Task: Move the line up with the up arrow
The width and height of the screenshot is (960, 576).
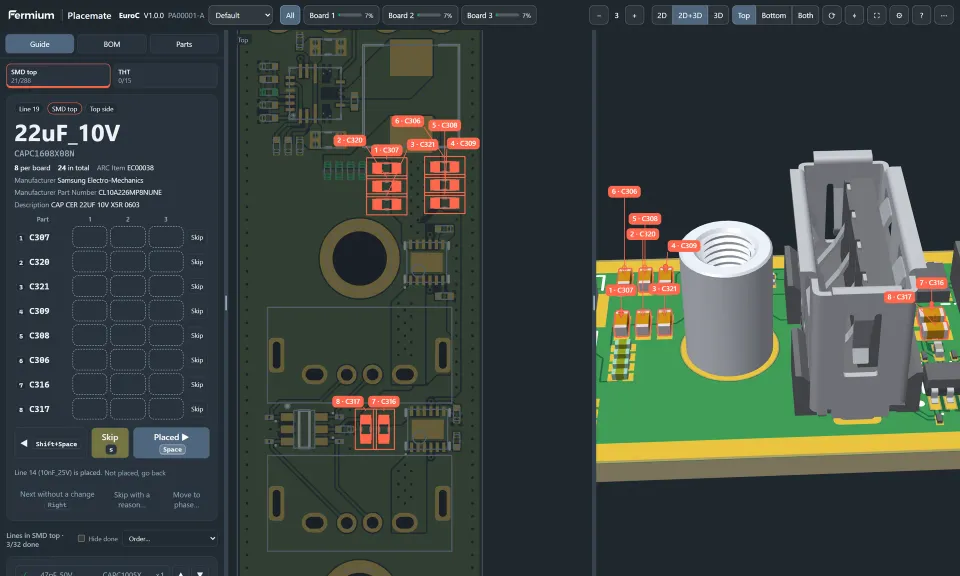Action: click(x=181, y=574)
